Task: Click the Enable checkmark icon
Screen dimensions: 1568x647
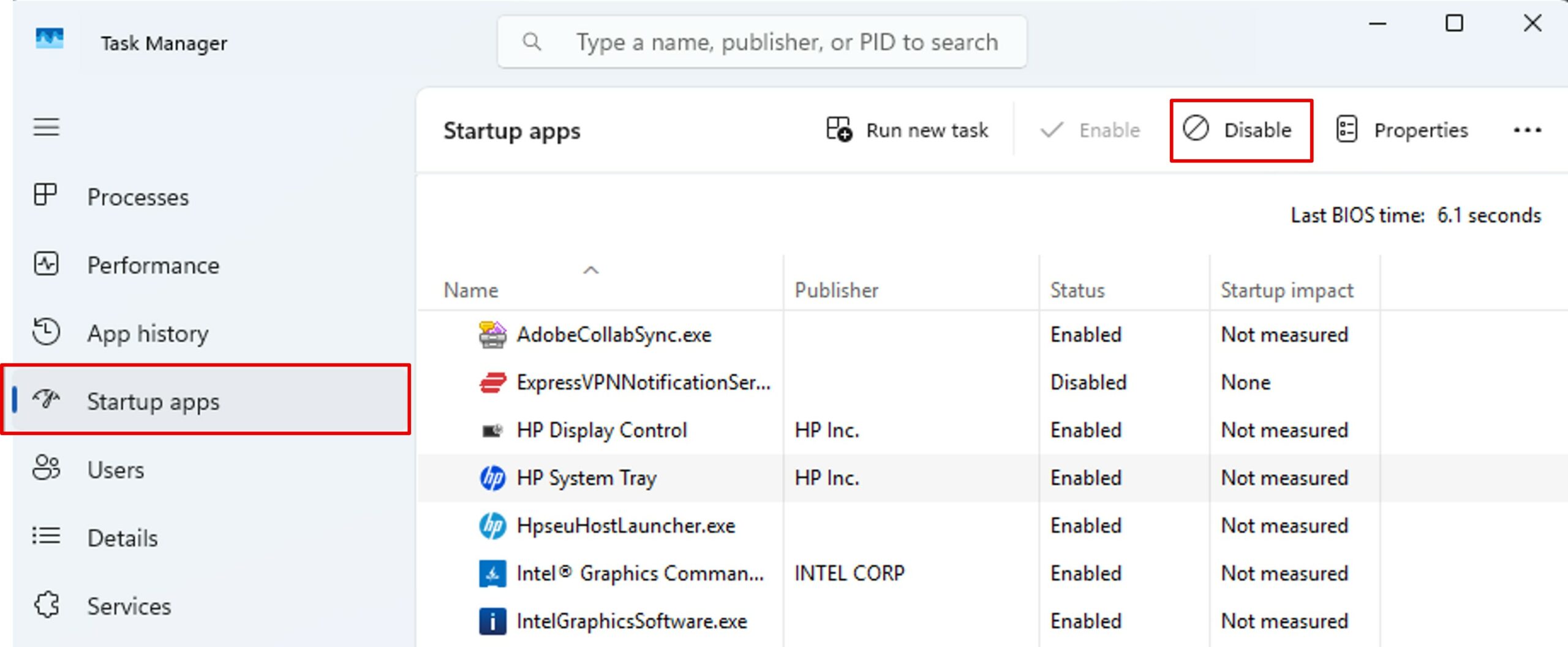Action: [x=1052, y=130]
